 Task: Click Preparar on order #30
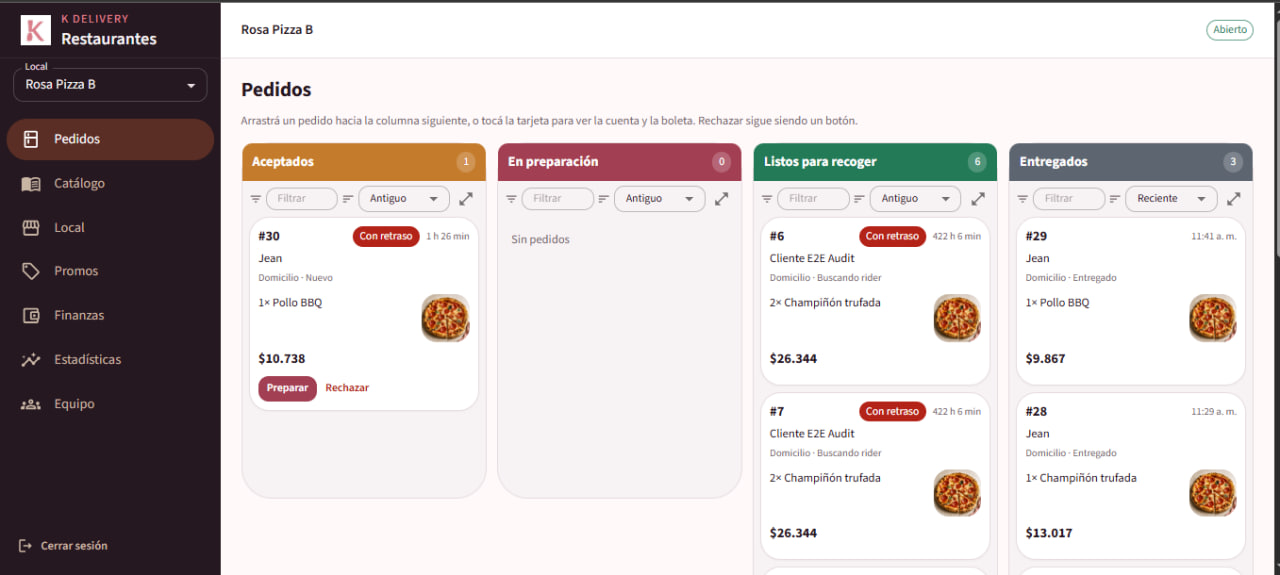(287, 388)
